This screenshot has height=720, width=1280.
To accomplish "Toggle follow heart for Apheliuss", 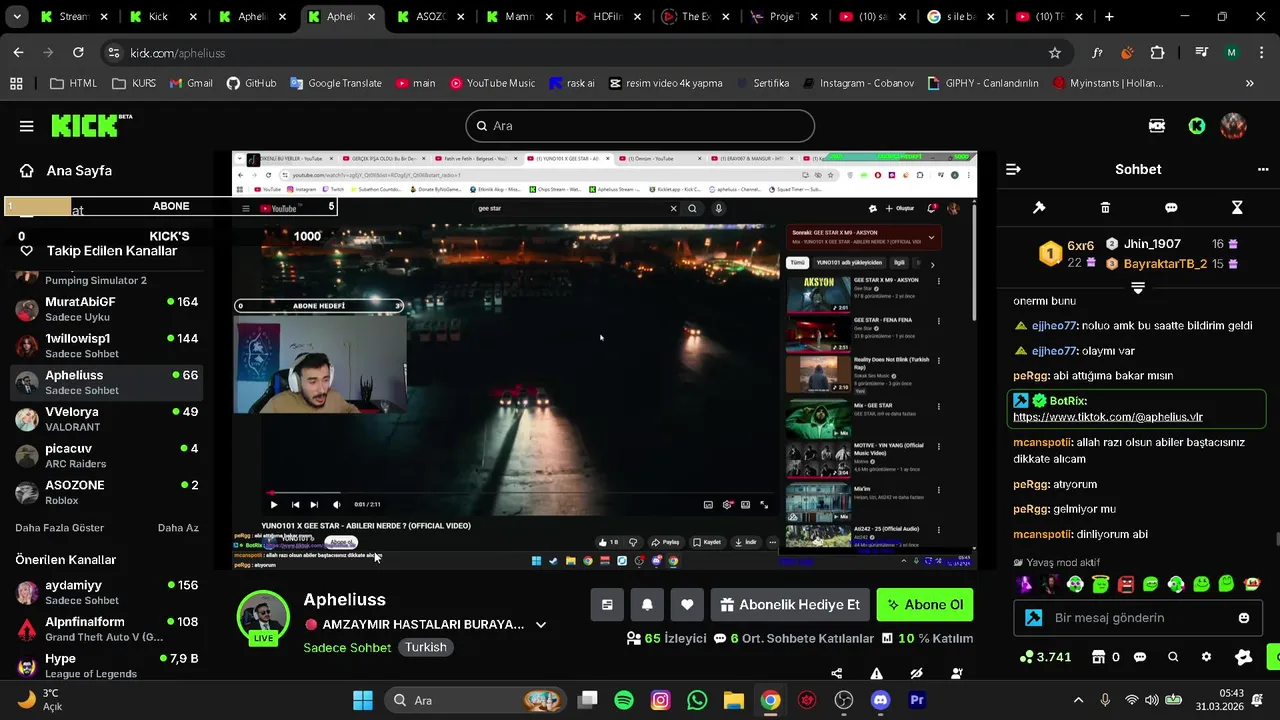I will point(687,605).
